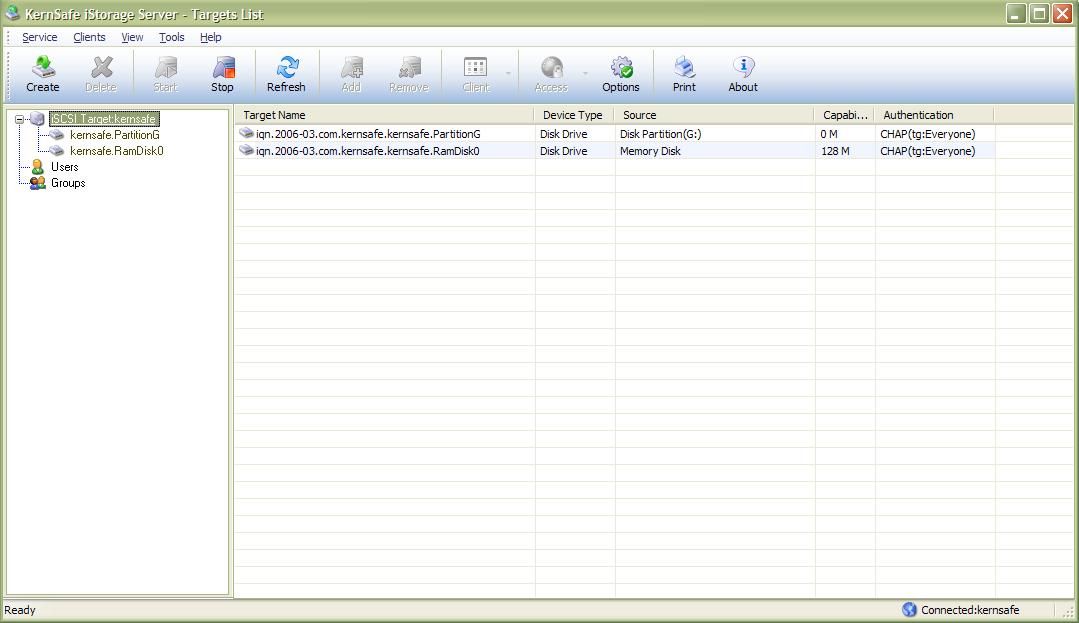This screenshot has width=1079, height=623.
Task: Select kernsafe.PartitionG in the tree
Action: [115, 135]
